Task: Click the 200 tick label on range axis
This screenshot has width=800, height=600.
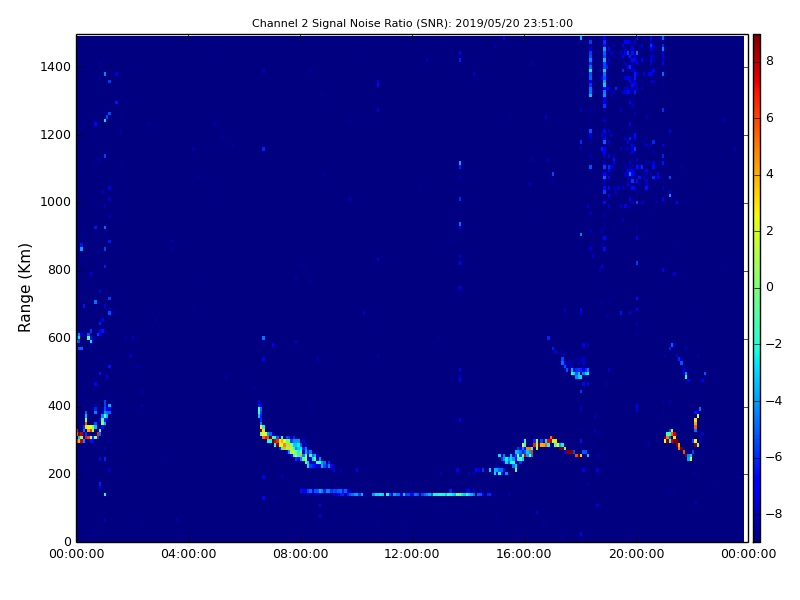Action: pyautogui.click(x=59, y=474)
